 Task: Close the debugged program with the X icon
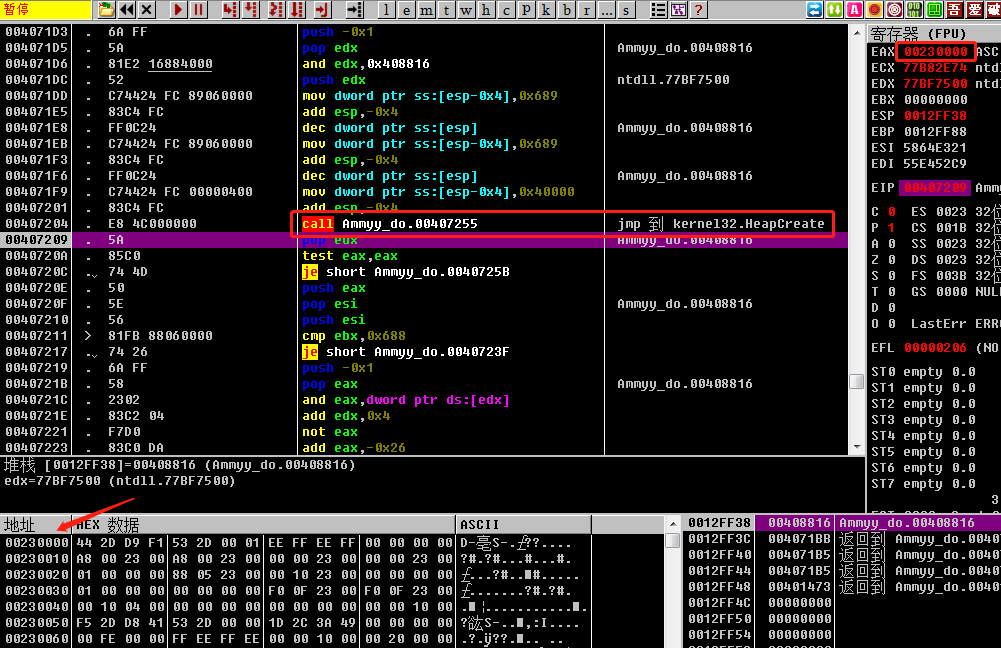click(x=147, y=10)
